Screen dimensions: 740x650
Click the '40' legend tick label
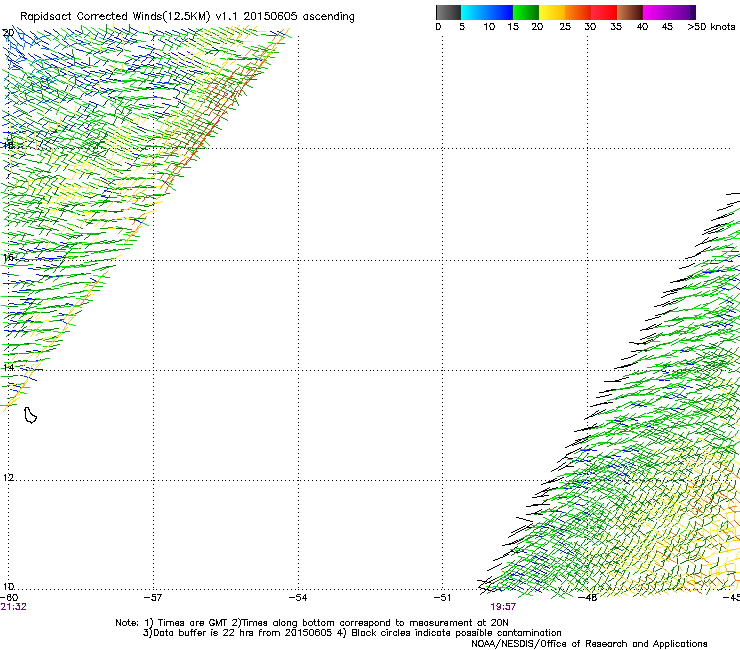point(642,27)
